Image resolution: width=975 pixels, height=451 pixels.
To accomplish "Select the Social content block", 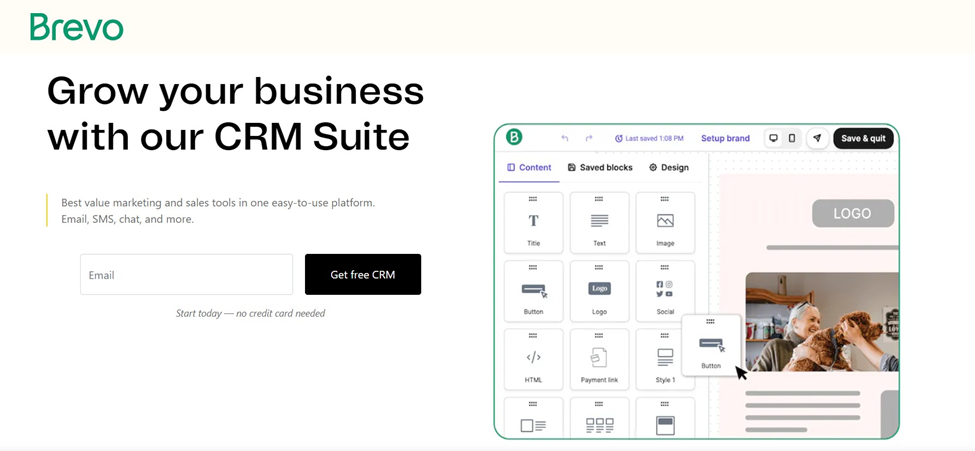I will (x=665, y=291).
